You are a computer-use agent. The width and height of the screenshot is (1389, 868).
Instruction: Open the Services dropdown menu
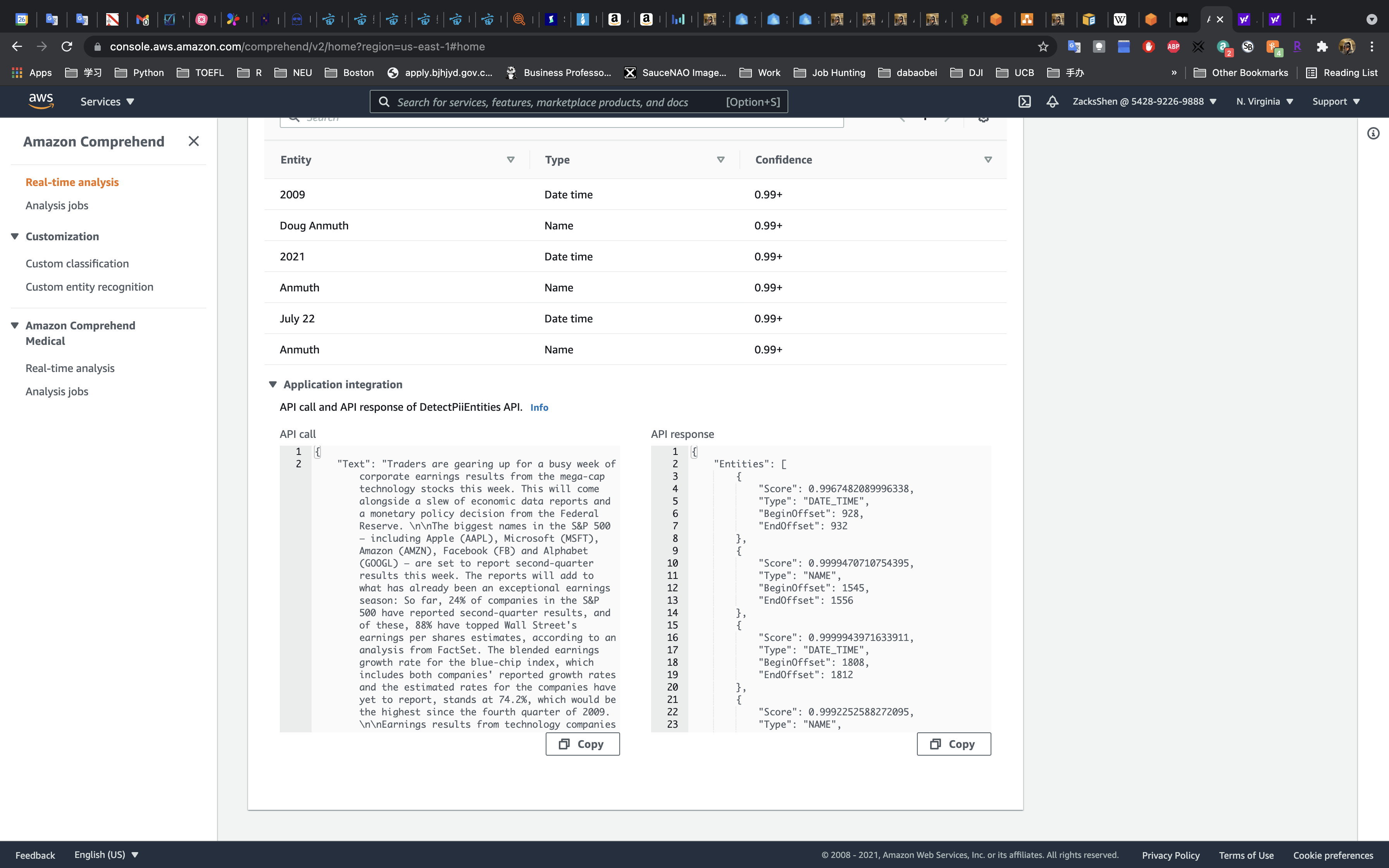coord(107,102)
